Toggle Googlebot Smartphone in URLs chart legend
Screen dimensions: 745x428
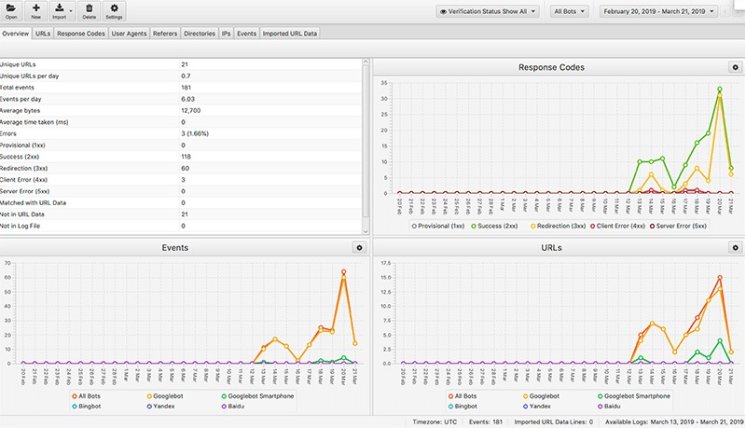click(x=634, y=396)
